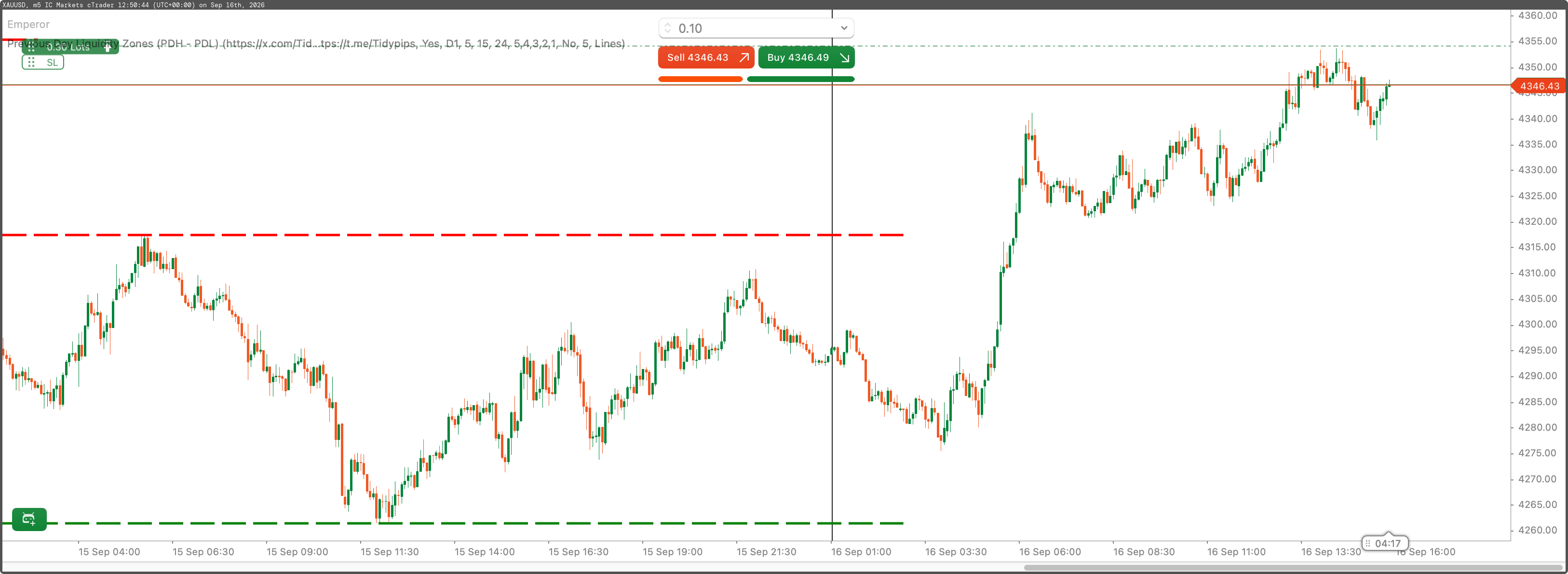Click the 04:17 candle countdown timer

1385,543
